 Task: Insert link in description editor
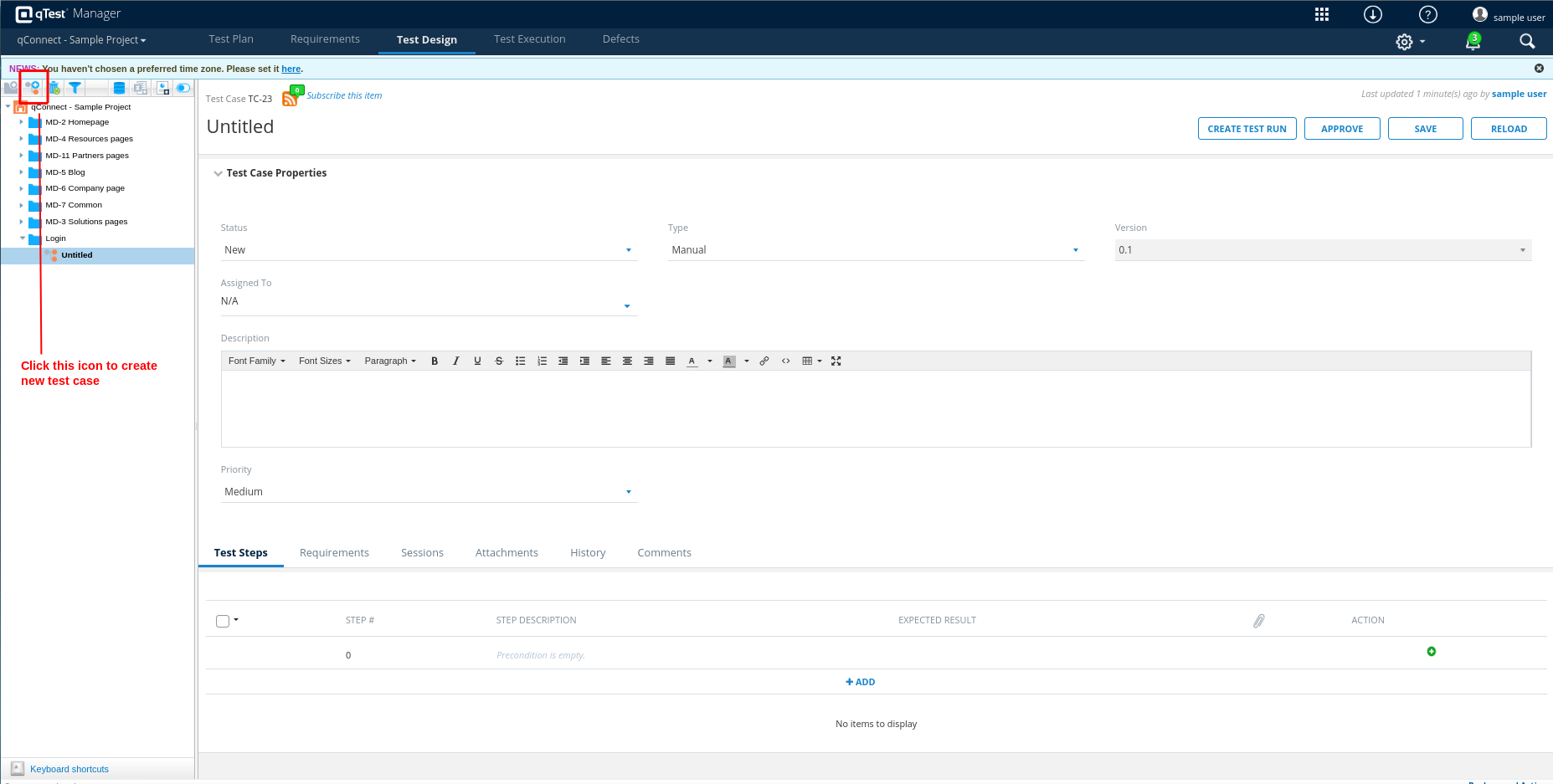pyautogui.click(x=764, y=361)
